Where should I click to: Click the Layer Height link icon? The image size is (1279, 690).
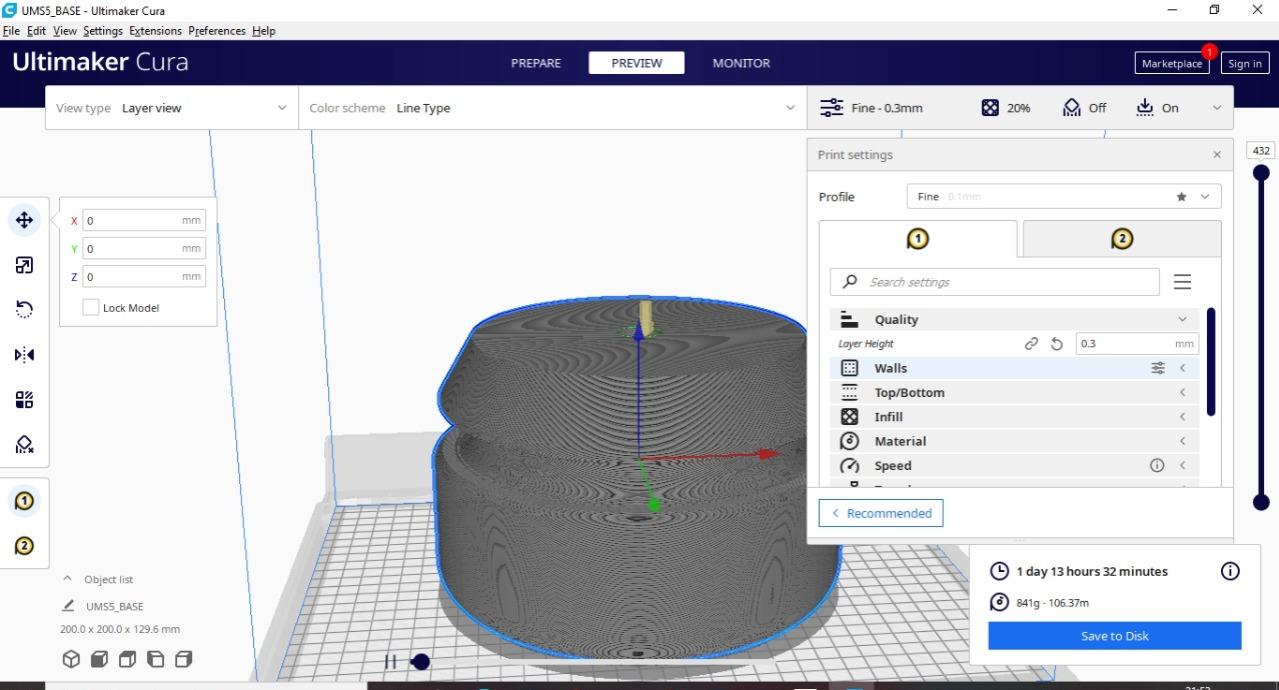click(1031, 344)
